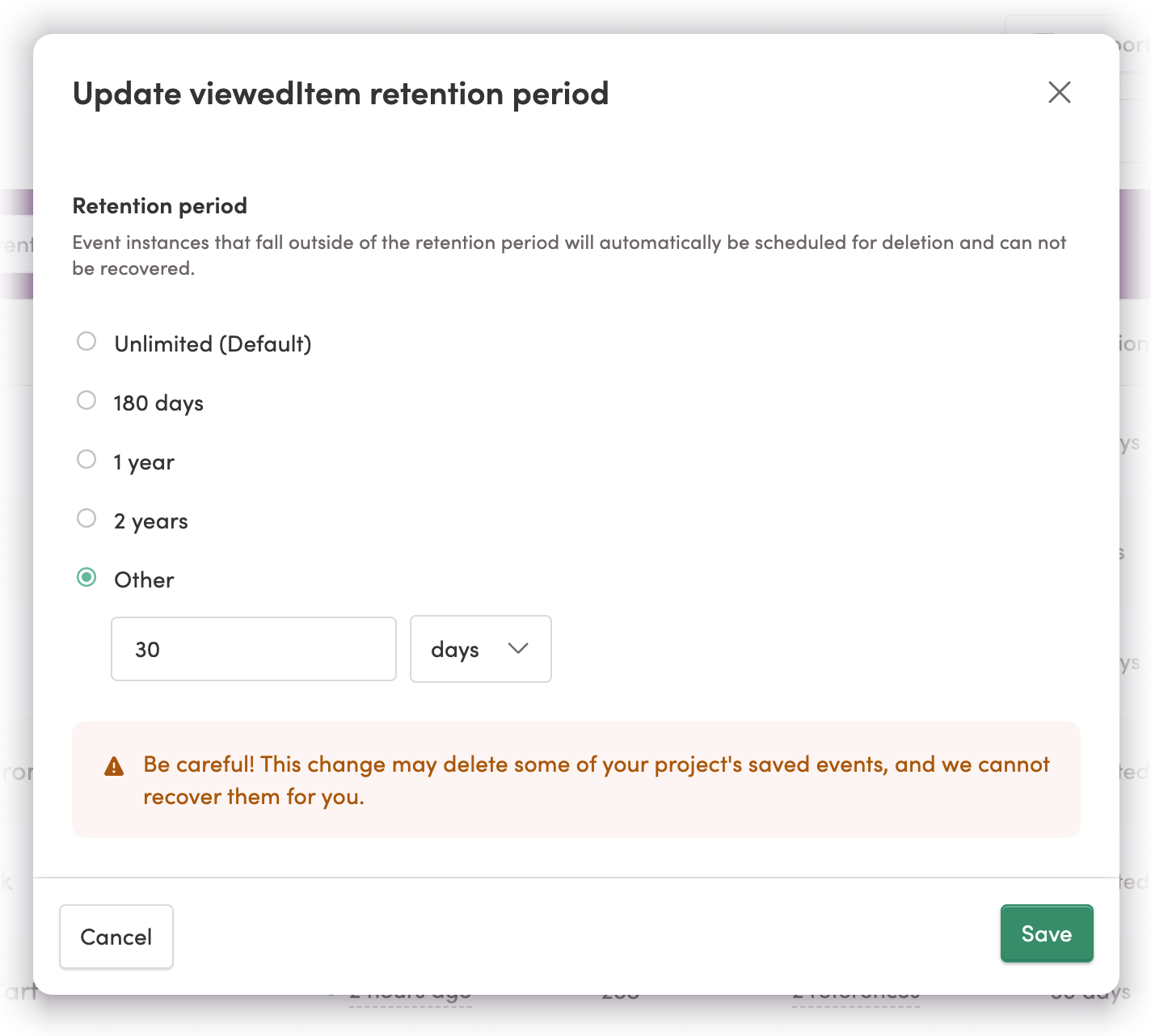
Task: Click the days unit label
Action: (x=455, y=649)
